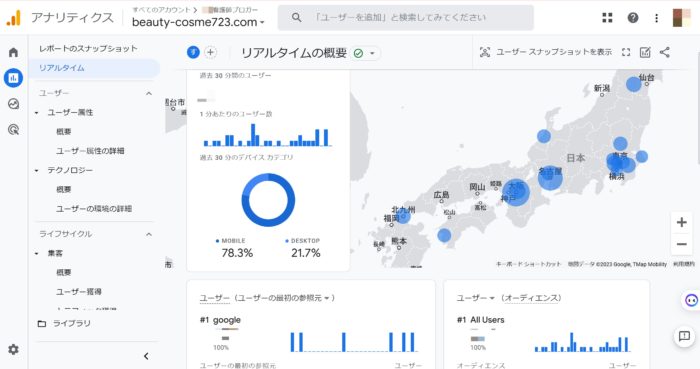Open the beauty-cosme723.com property selector
700x369 pixels.
pos(198,22)
